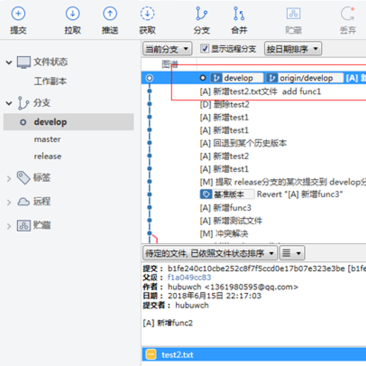Select commit '[A] 新增test2.txt文件 add func1'
The image size is (366, 366).
pyautogui.click(x=260, y=91)
